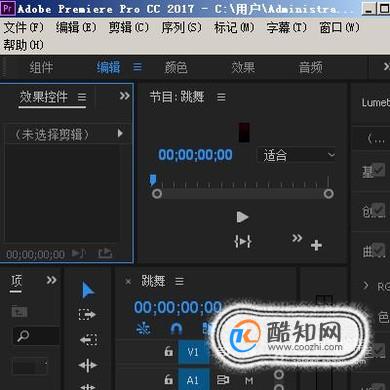The width and height of the screenshot is (390, 390).
Task: Toggle the Lumetri 曲 section checkbox
Action: (379, 250)
